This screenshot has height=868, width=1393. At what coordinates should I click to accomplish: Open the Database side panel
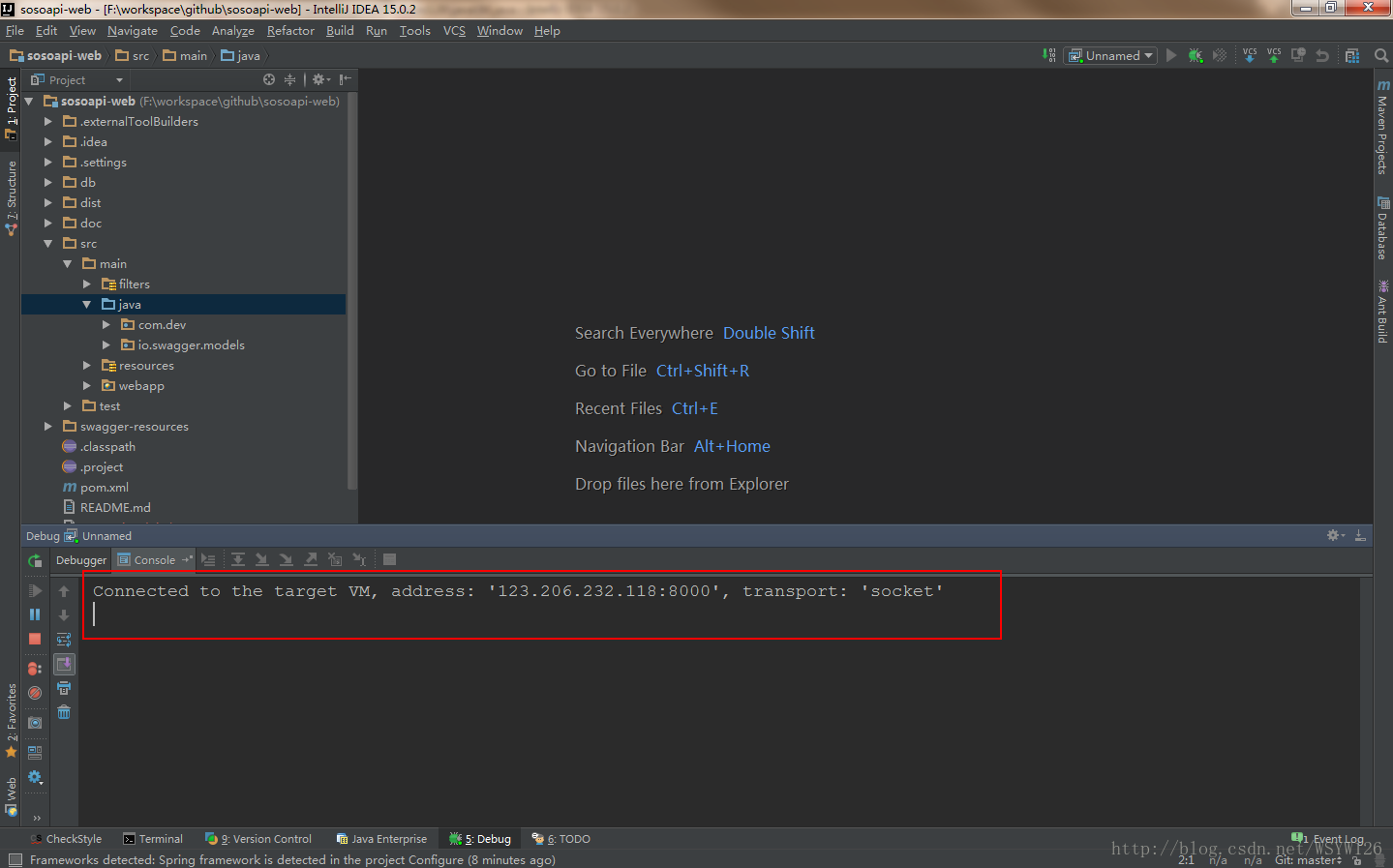click(x=1383, y=228)
